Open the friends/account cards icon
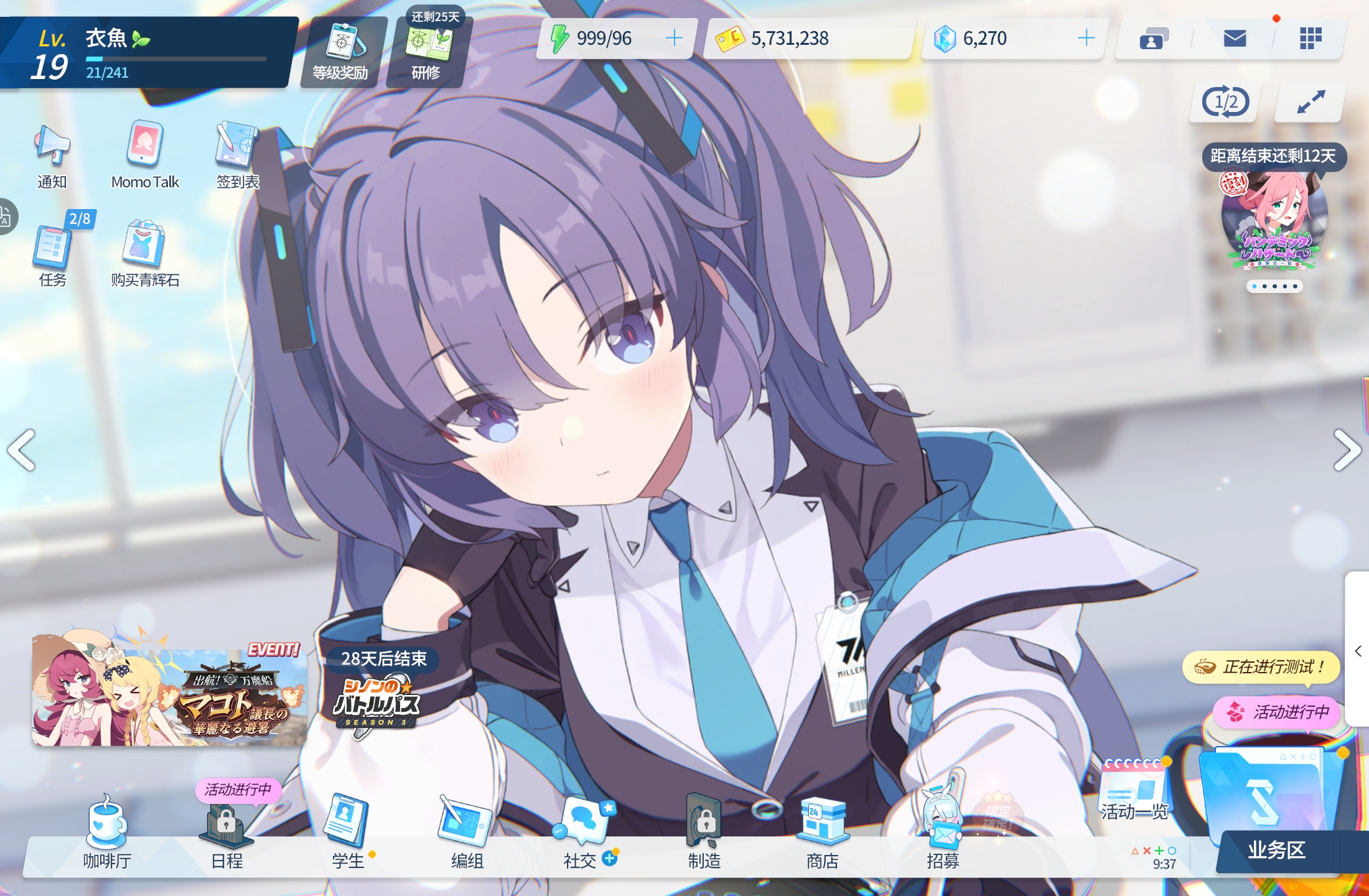 coord(1153,39)
